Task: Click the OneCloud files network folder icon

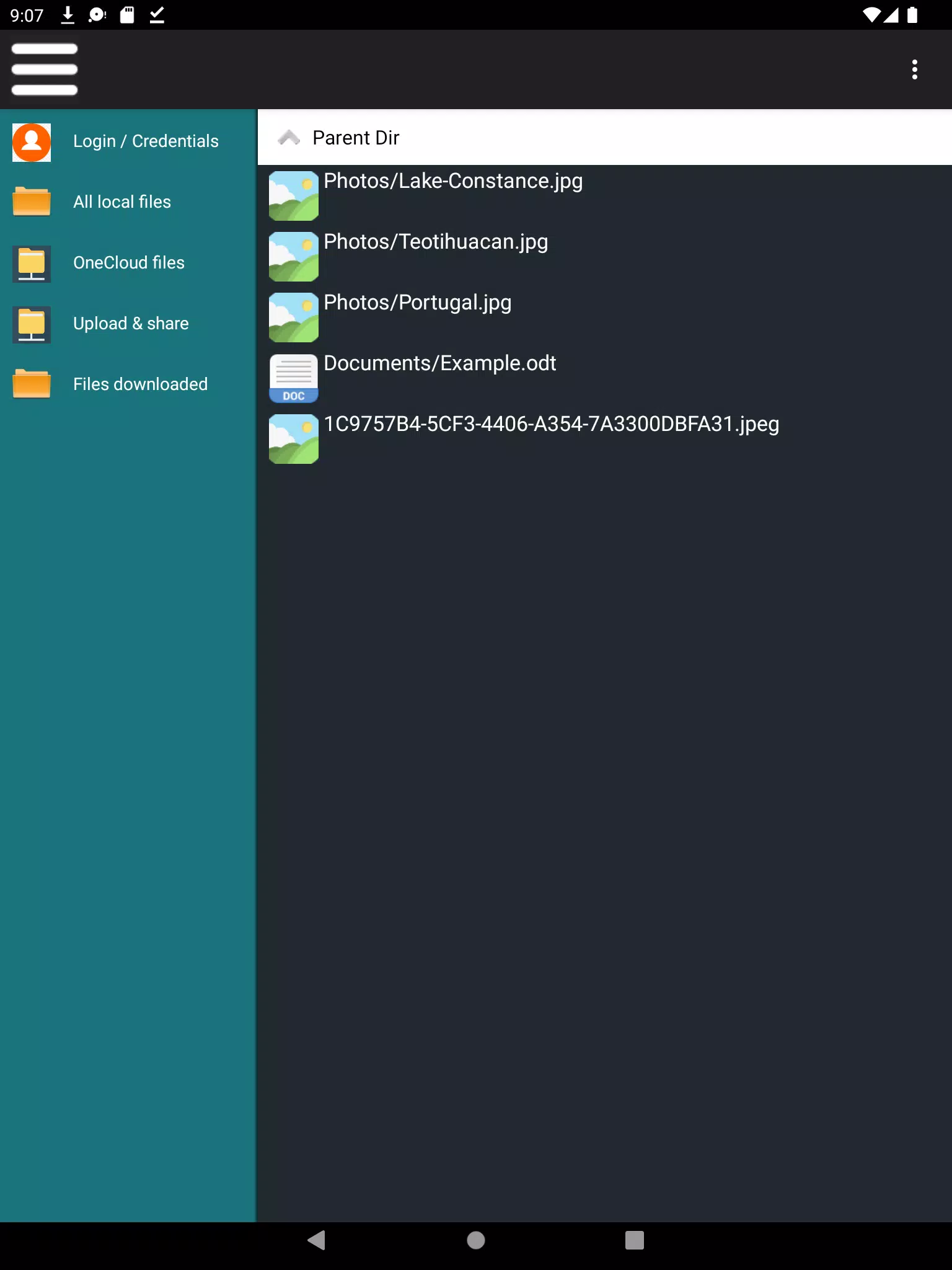Action: coord(32,264)
